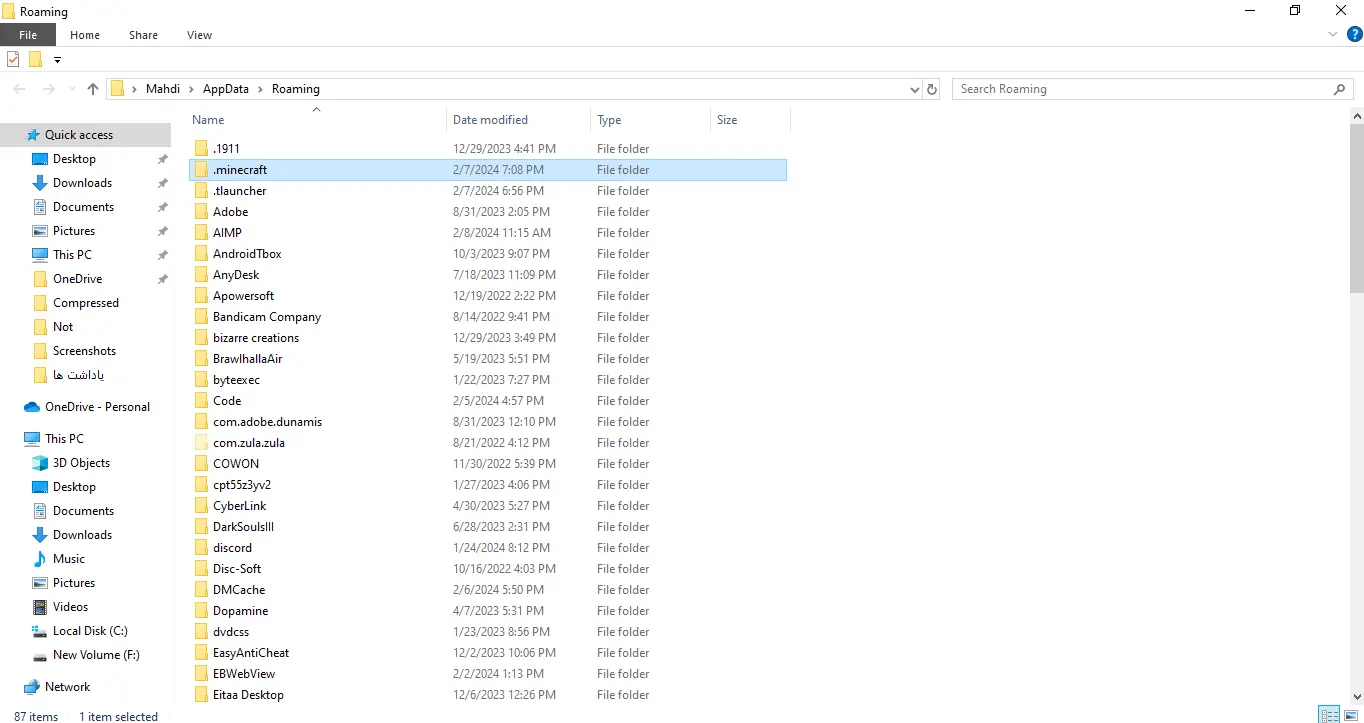This screenshot has height=723, width=1364.
Task: Switch to the View ribbon tab
Action: (x=199, y=35)
